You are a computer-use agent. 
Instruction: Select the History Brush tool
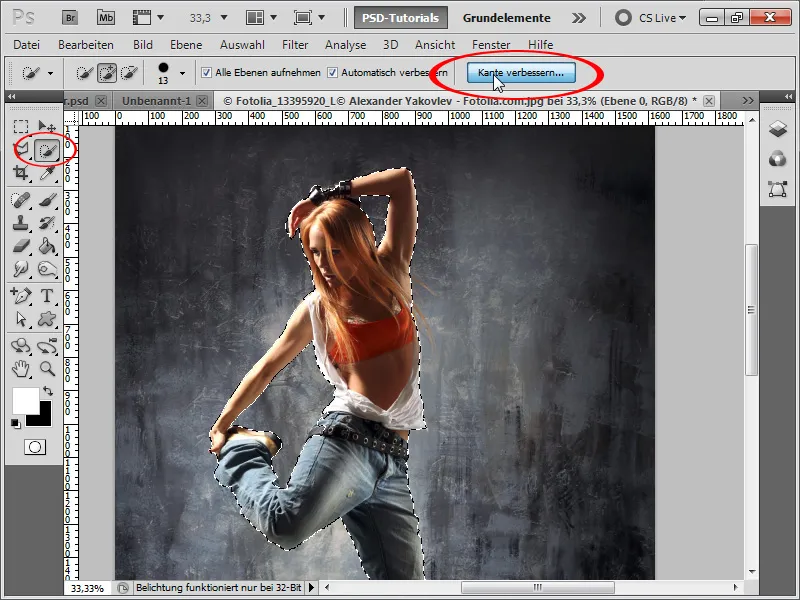pyautogui.click(x=47, y=223)
